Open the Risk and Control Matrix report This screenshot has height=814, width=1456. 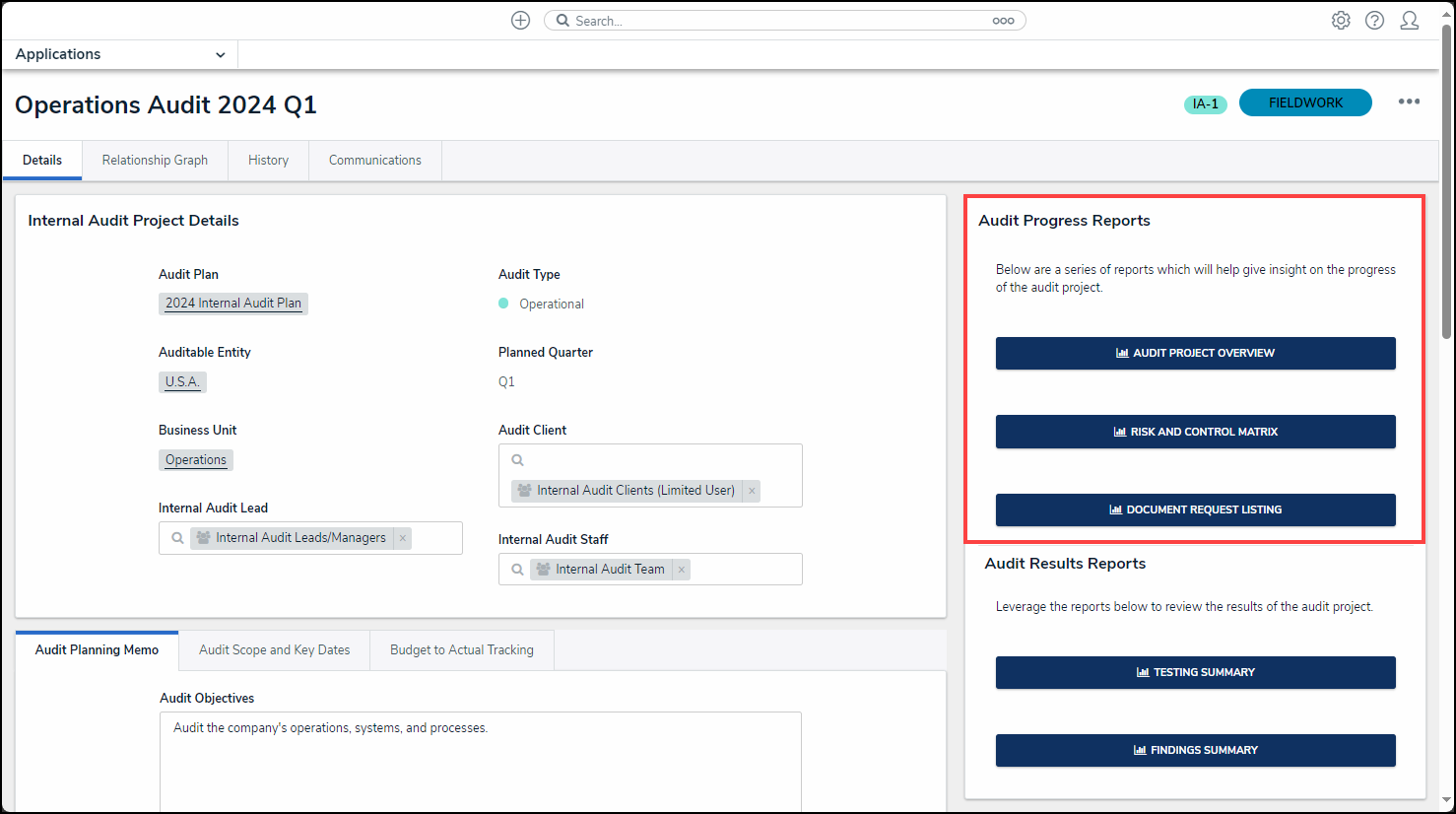tap(1195, 432)
